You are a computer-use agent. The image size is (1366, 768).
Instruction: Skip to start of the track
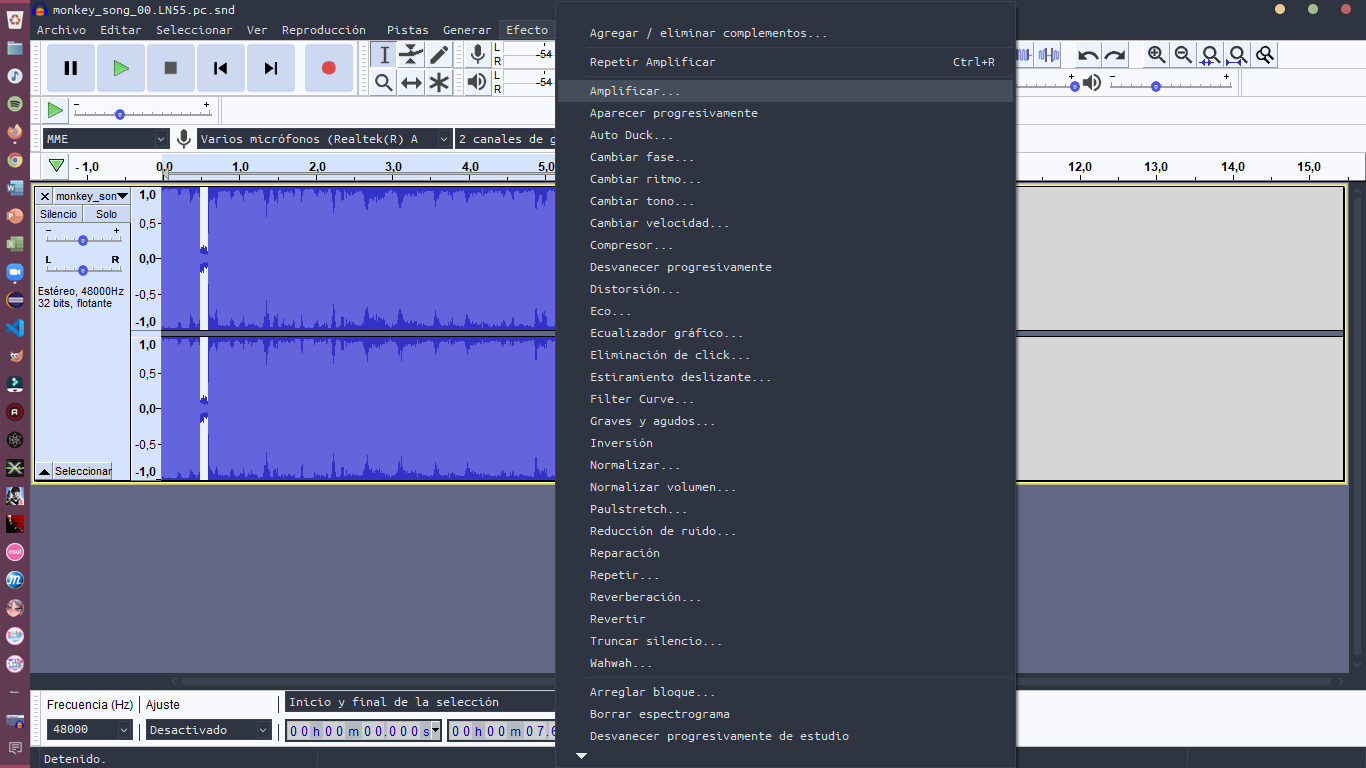click(x=221, y=68)
